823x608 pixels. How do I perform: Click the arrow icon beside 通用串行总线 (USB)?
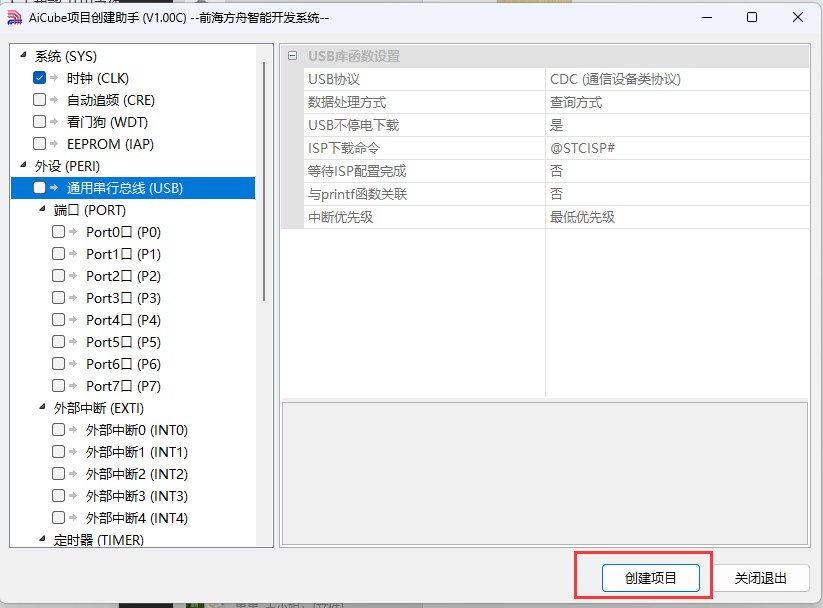click(x=54, y=187)
